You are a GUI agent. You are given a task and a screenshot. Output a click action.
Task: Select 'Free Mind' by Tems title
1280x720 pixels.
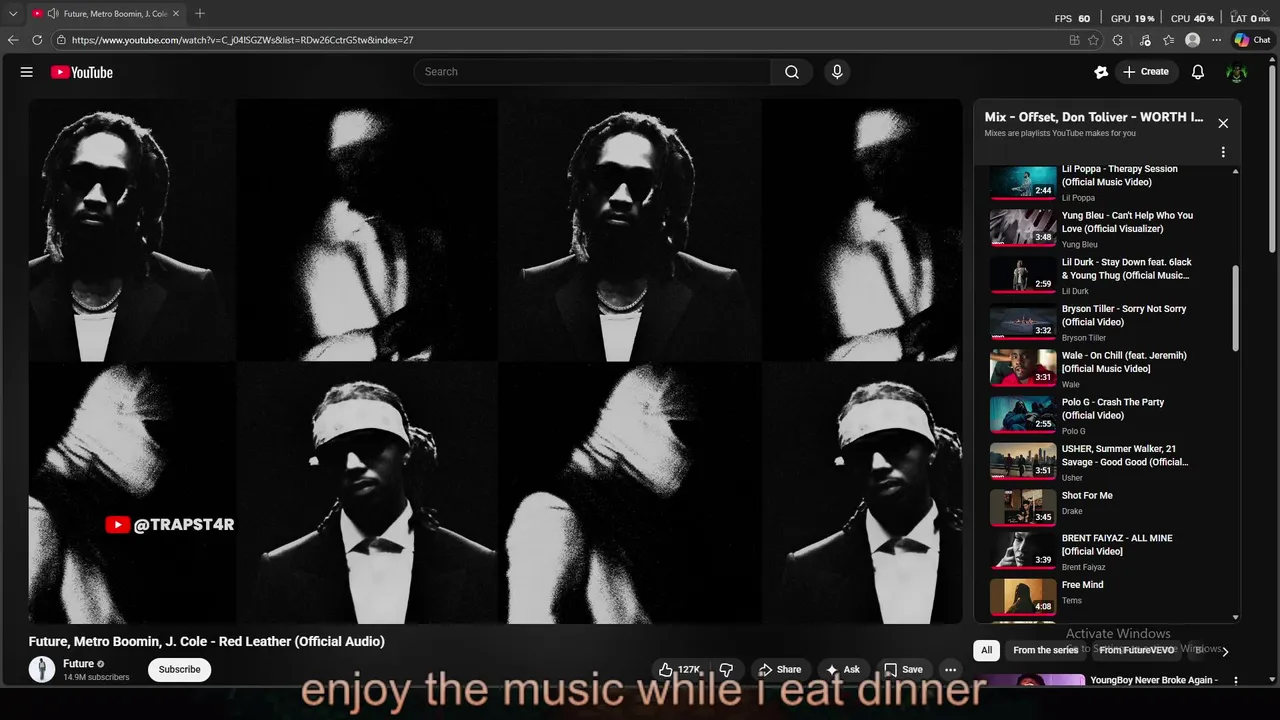pyautogui.click(x=1082, y=585)
